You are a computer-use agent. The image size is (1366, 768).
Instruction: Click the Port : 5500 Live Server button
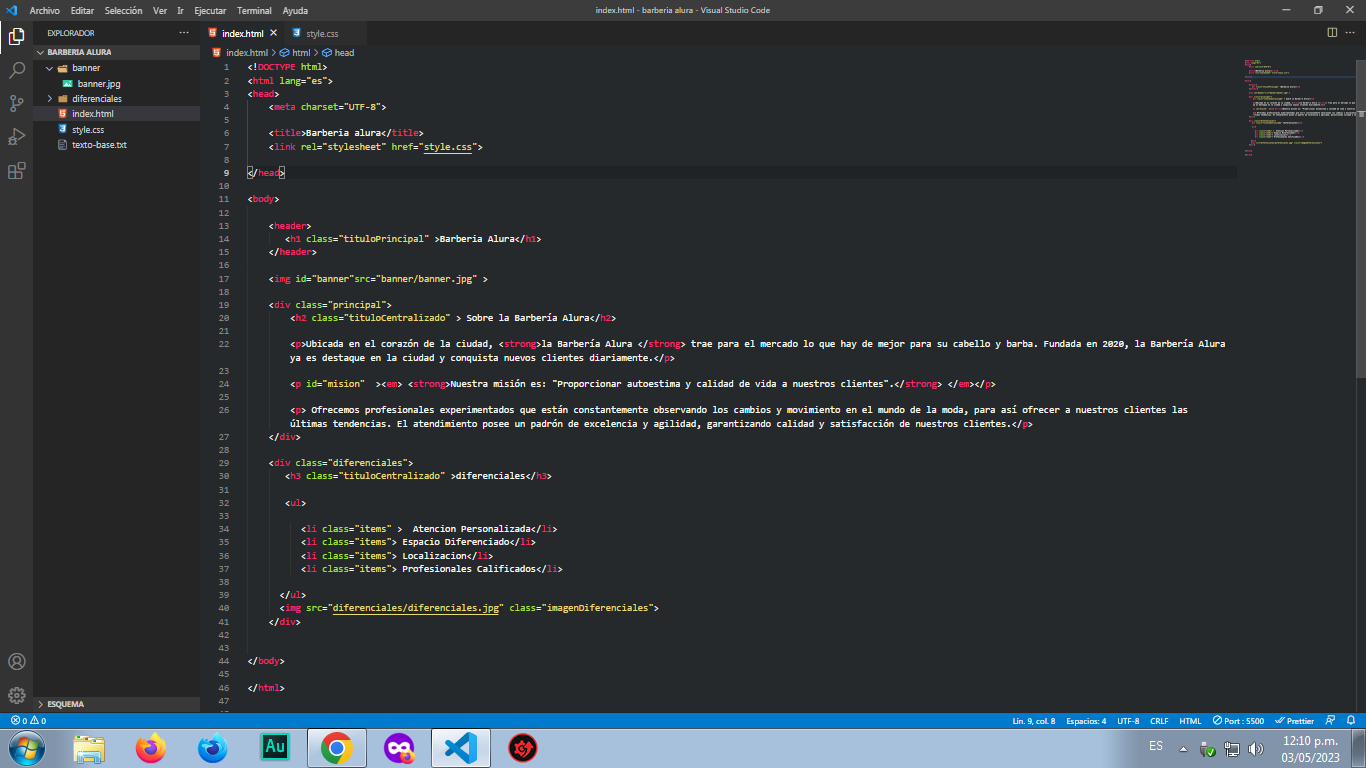(1238, 721)
